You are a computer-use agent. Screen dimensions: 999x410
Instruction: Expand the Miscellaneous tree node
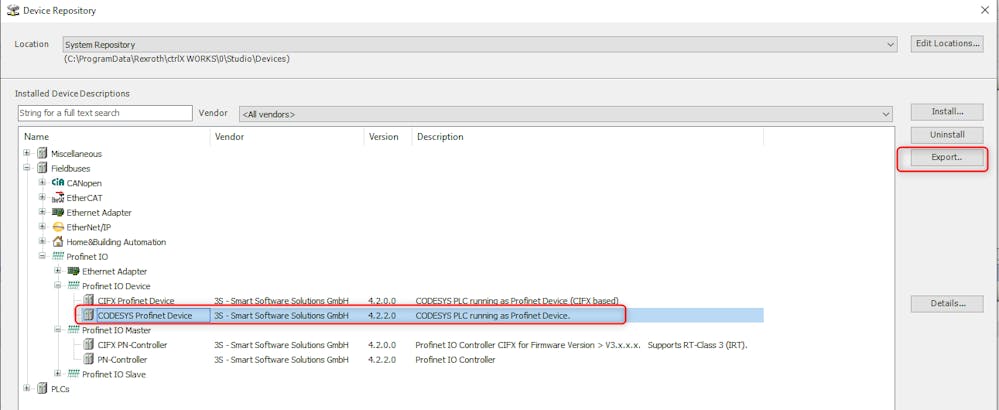point(27,154)
